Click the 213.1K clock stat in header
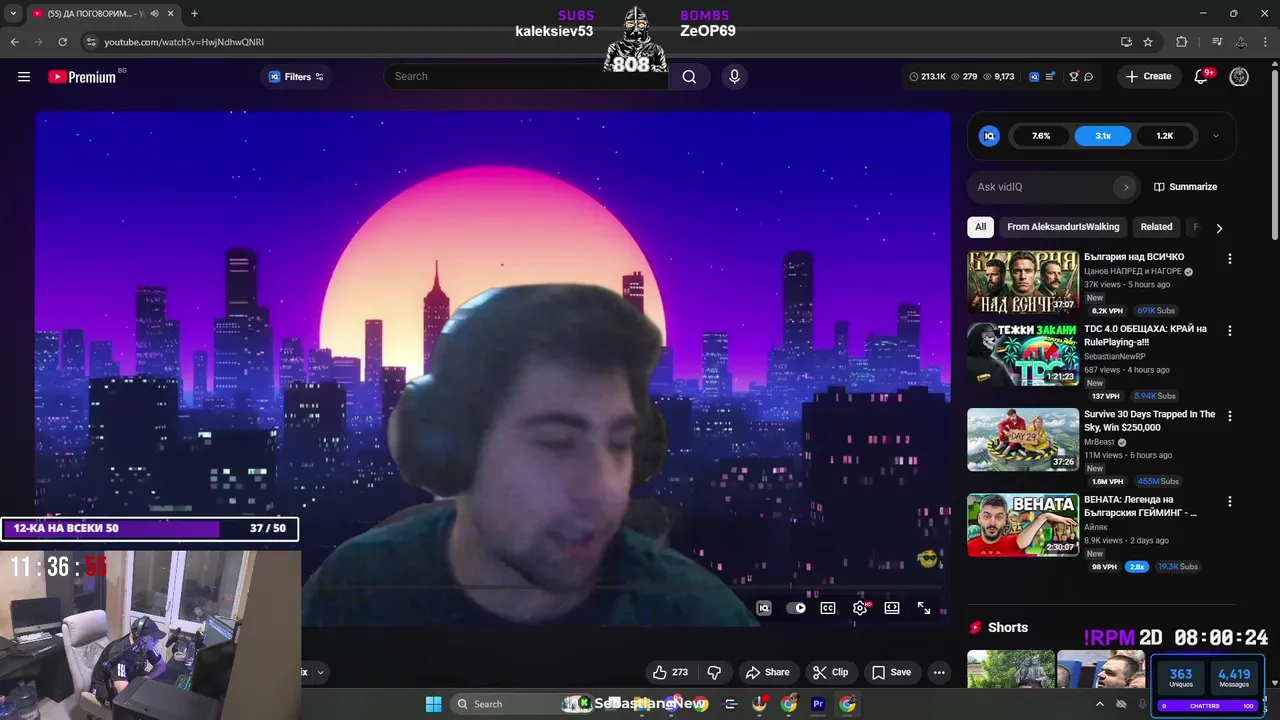The height and width of the screenshot is (720, 1280). click(x=927, y=76)
